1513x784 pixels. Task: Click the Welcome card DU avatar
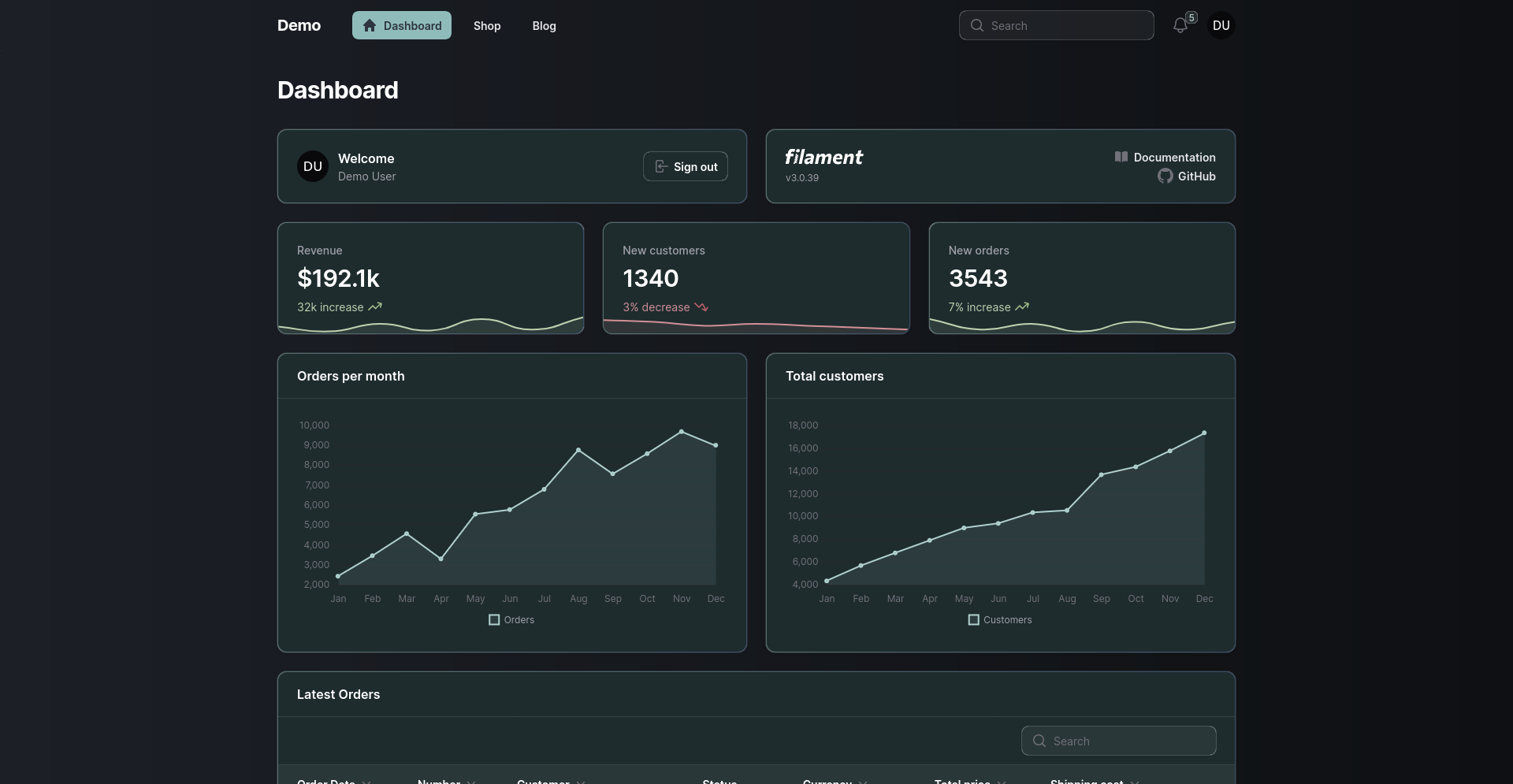pos(313,166)
